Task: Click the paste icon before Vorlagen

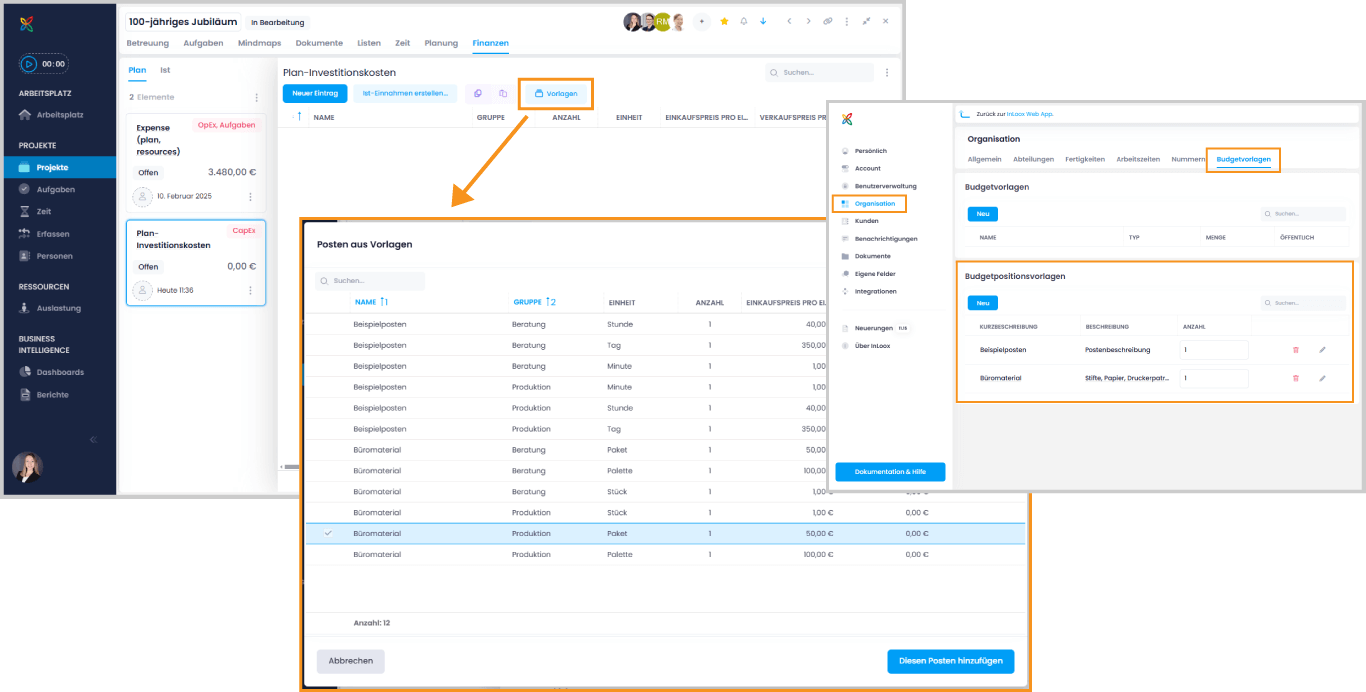Action: 503,93
